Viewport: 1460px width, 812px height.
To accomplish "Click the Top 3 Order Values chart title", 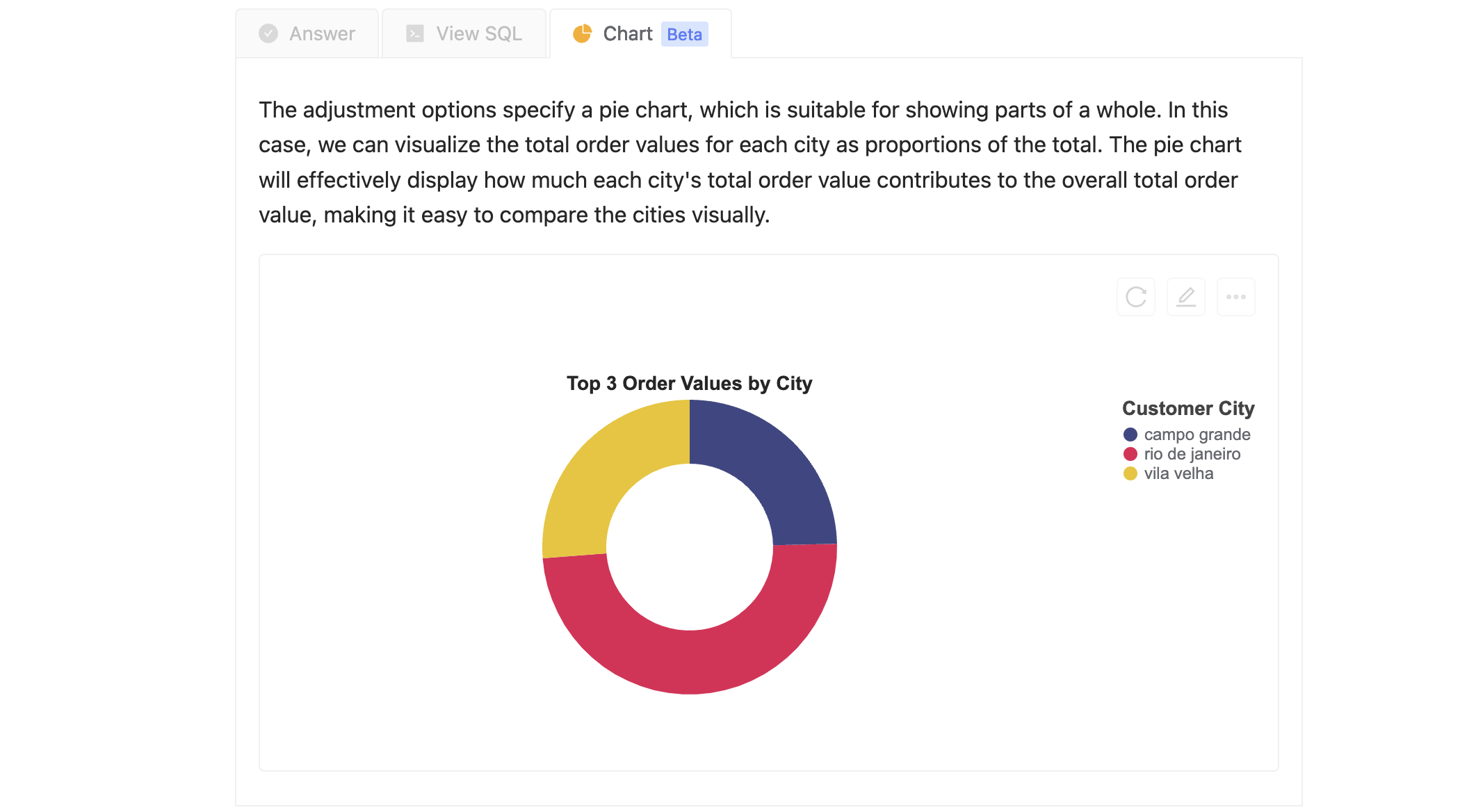I will (x=689, y=383).
